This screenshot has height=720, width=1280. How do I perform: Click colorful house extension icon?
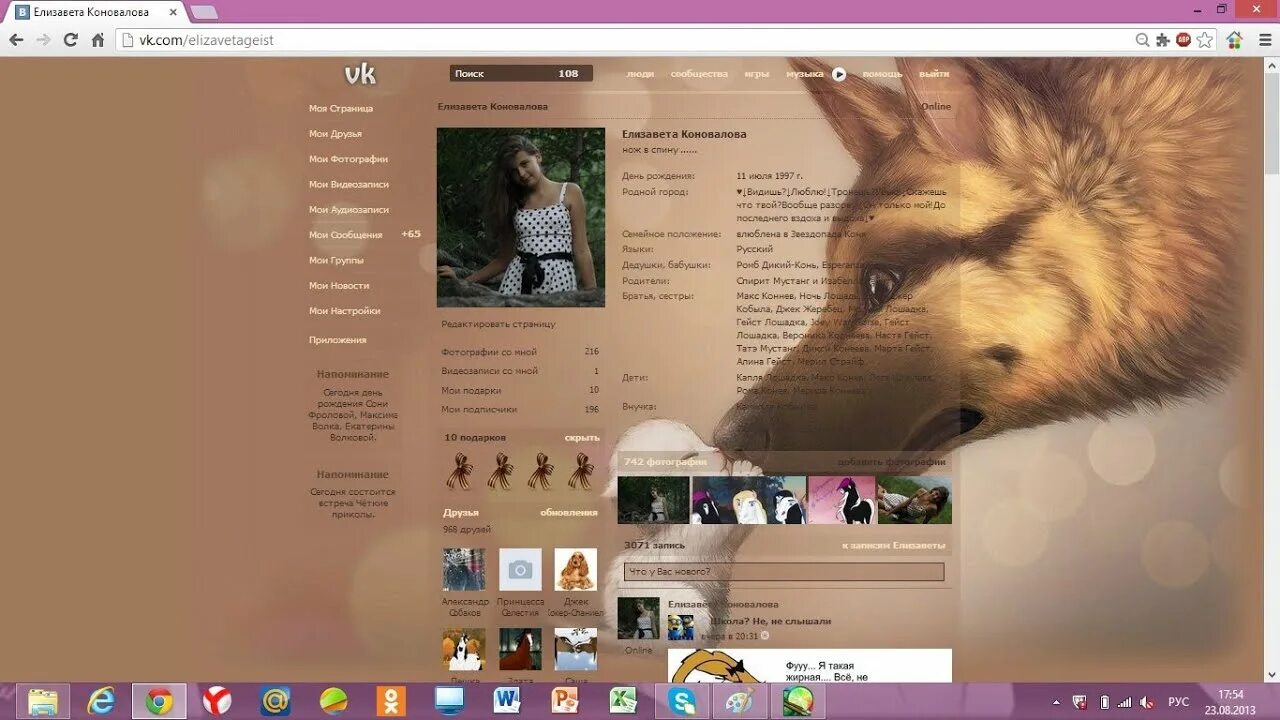(1235, 40)
